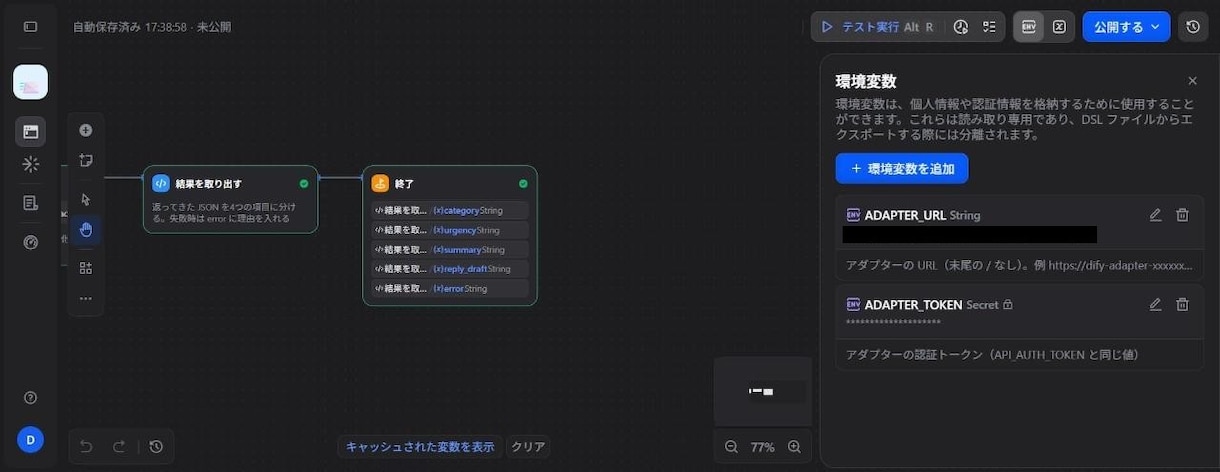This screenshot has height=472, width=1220.
Task: Open more canvas options ellipsis
Action: coord(86,298)
